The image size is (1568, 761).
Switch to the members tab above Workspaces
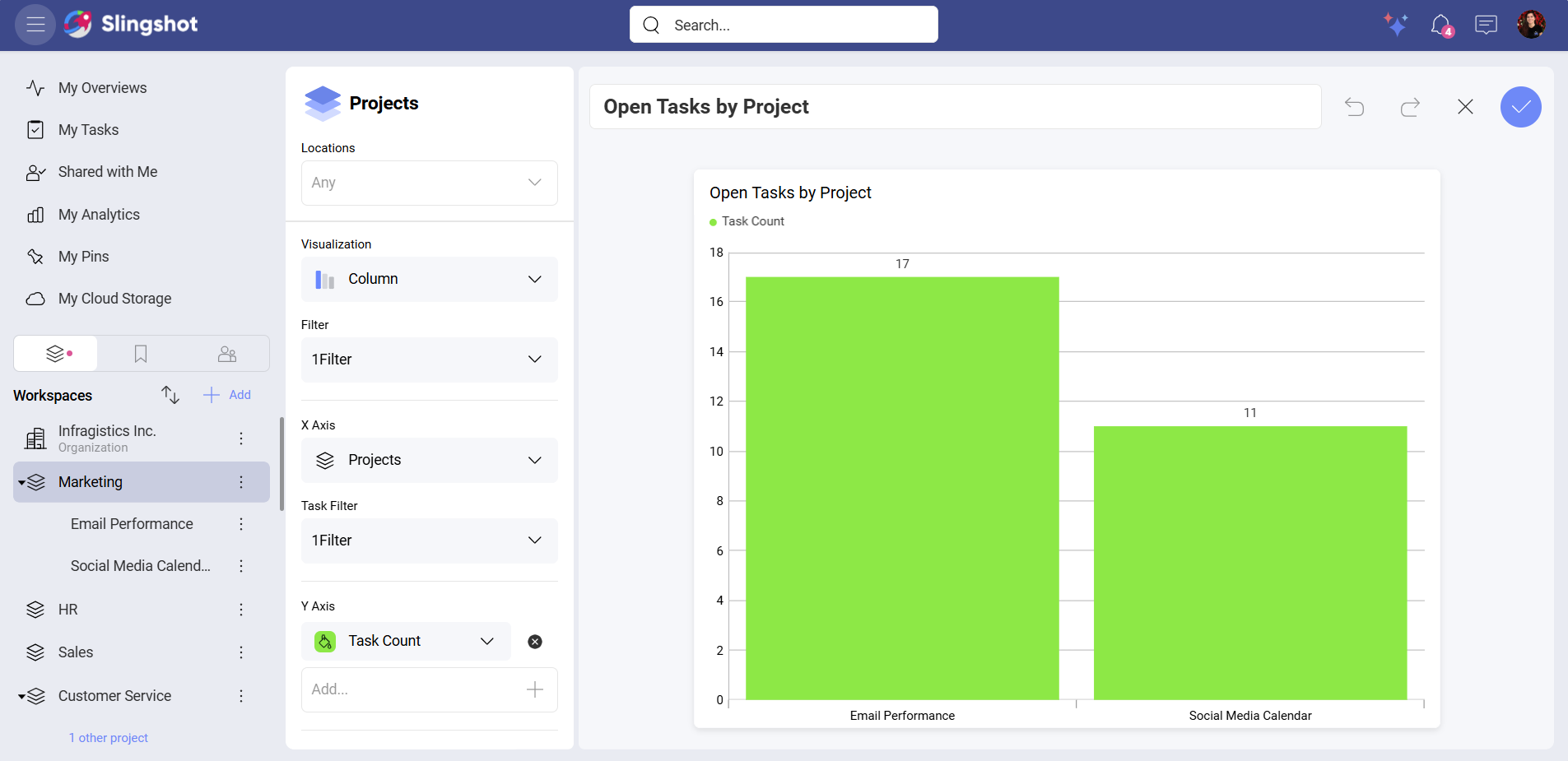[227, 353]
